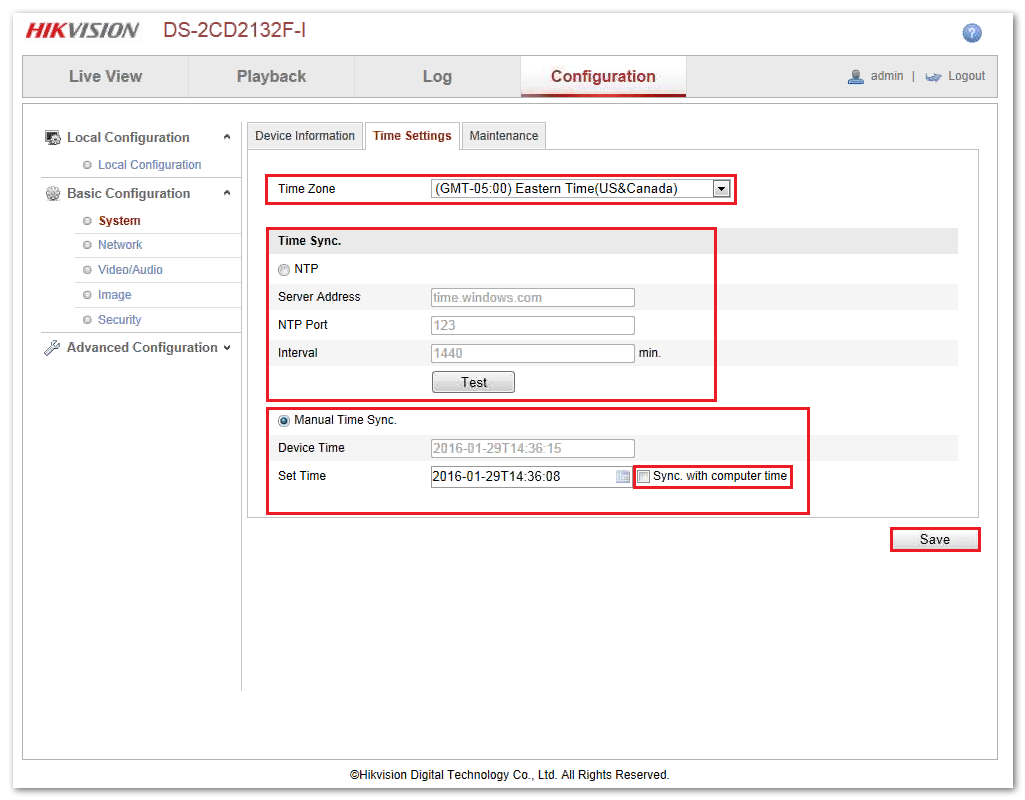Switch to the Device Information tab
This screenshot has width=1025, height=800.
coord(305,136)
